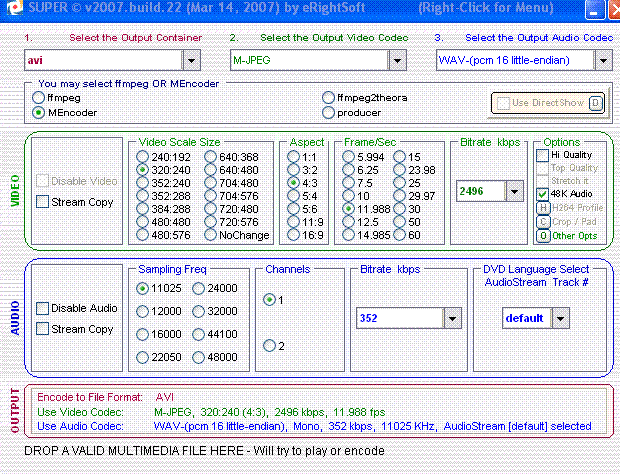620x474 pixels.
Task: Open the audio Bitrate kbps dropdown
Action: pos(452,318)
